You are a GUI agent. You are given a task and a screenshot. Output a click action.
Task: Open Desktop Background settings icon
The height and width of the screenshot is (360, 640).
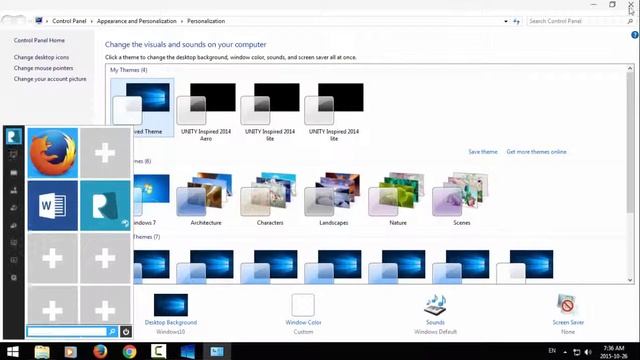coord(171,305)
